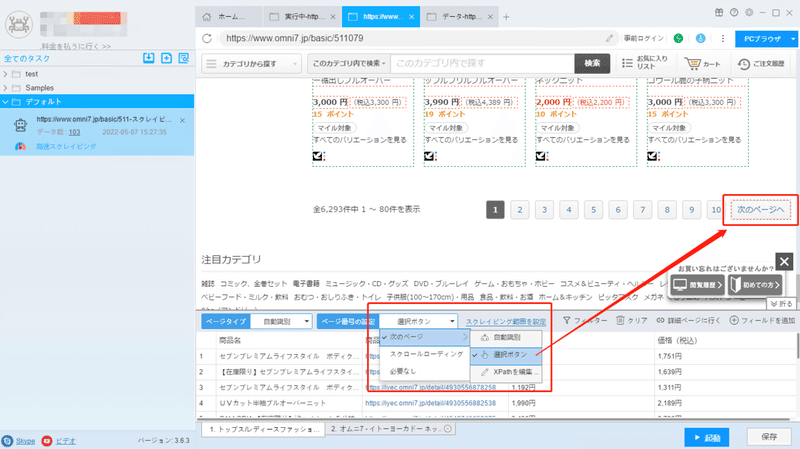
Task: Open the 初めての方 button
Action: coord(755,285)
